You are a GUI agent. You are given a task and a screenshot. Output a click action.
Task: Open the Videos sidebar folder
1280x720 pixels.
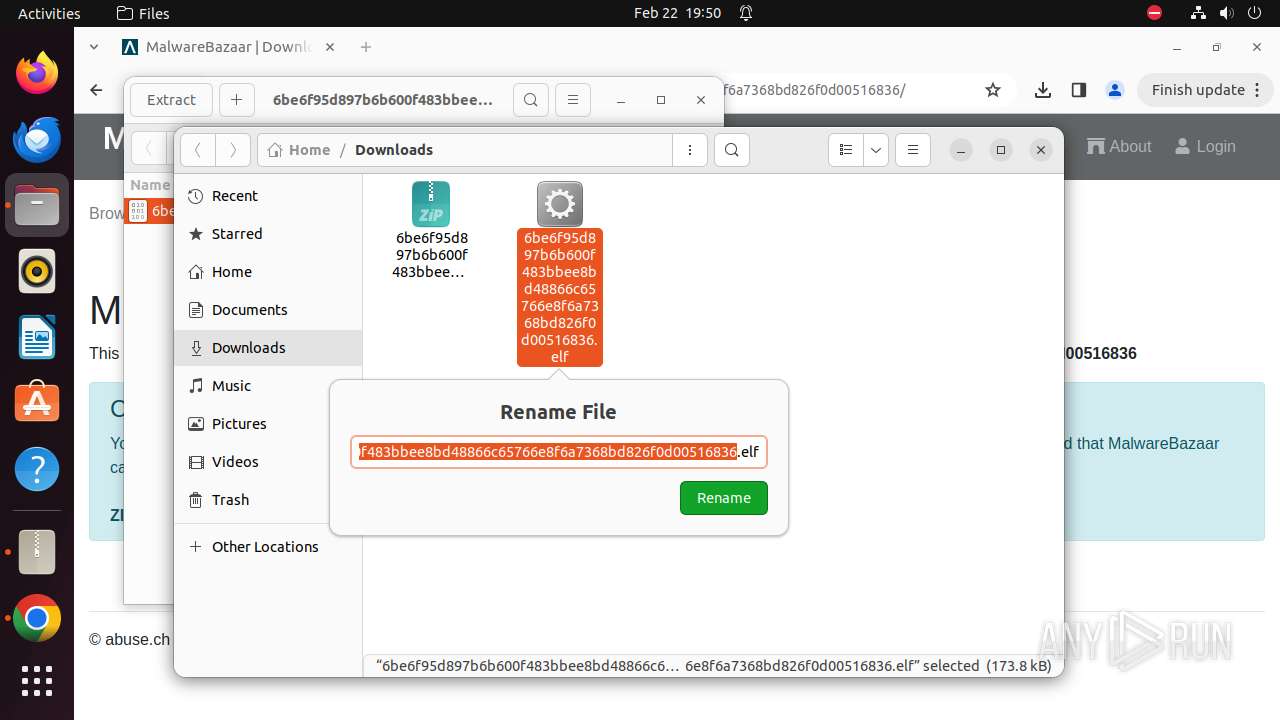267,462
